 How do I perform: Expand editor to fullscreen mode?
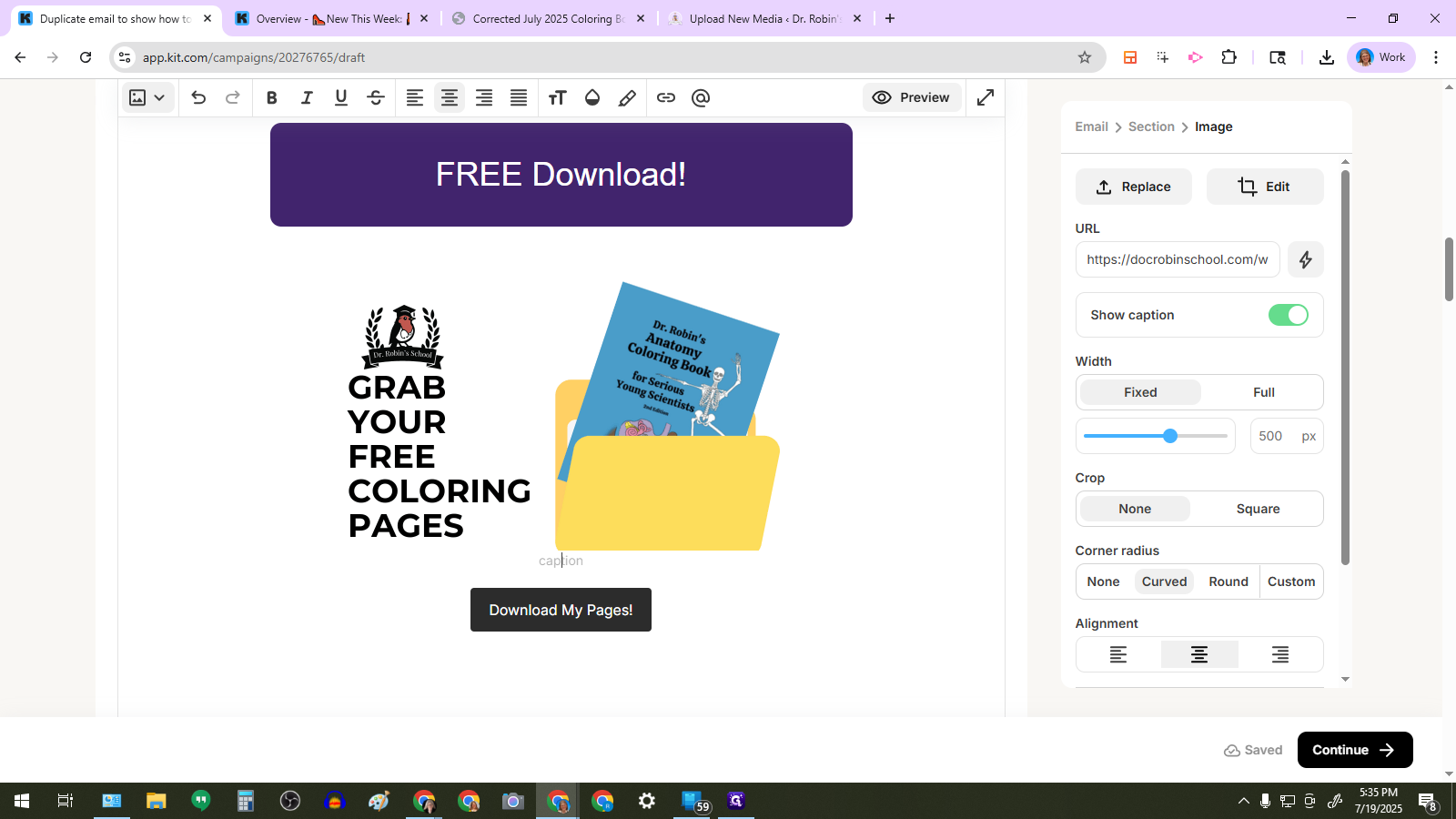tap(986, 97)
